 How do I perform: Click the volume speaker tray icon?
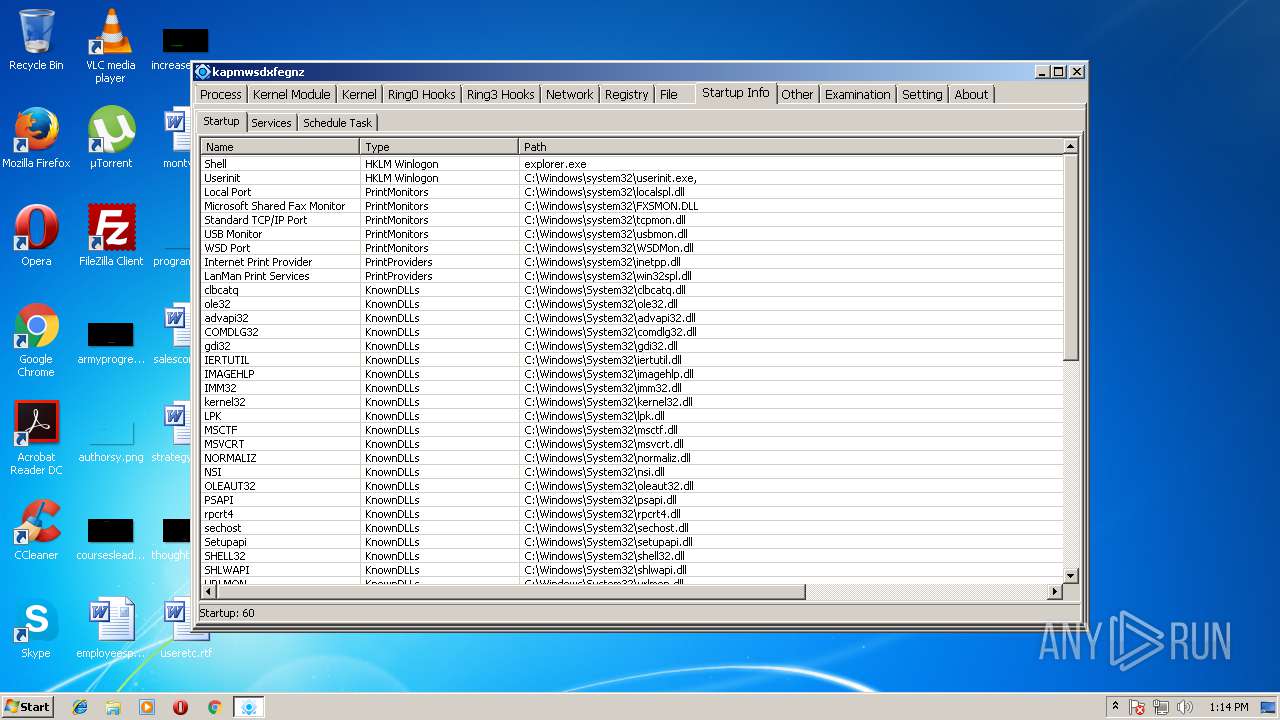pos(1185,707)
